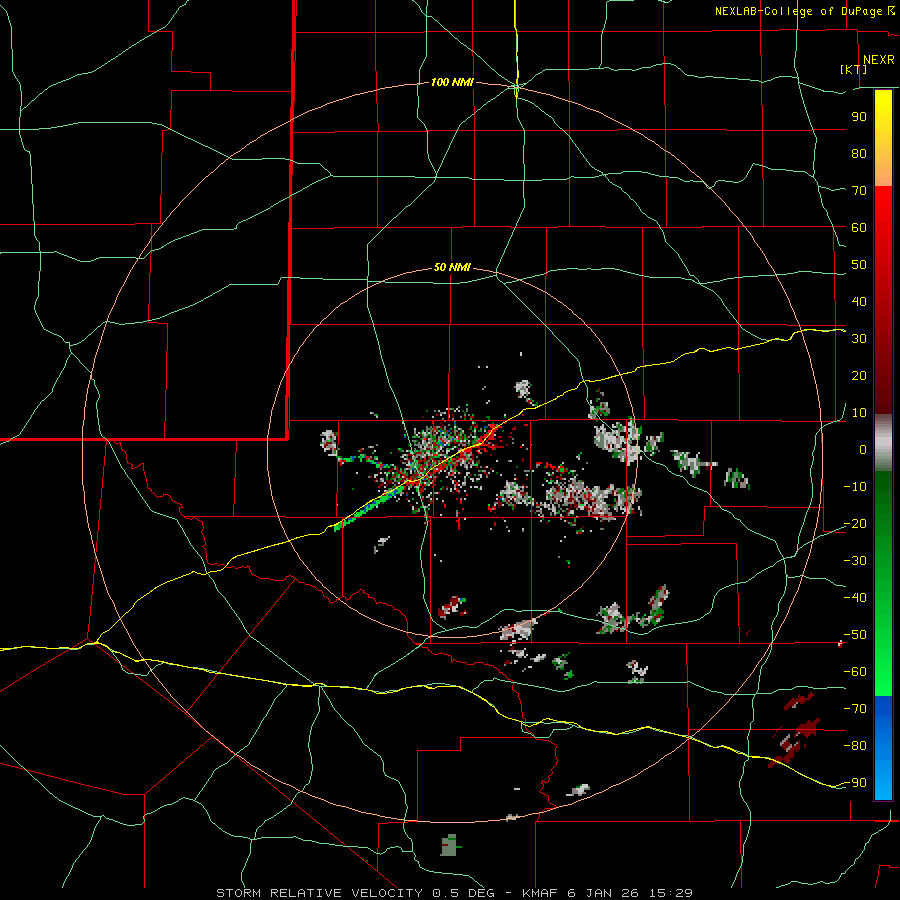Click the 80 value on velocity scale
The image size is (900, 900).
(859, 154)
